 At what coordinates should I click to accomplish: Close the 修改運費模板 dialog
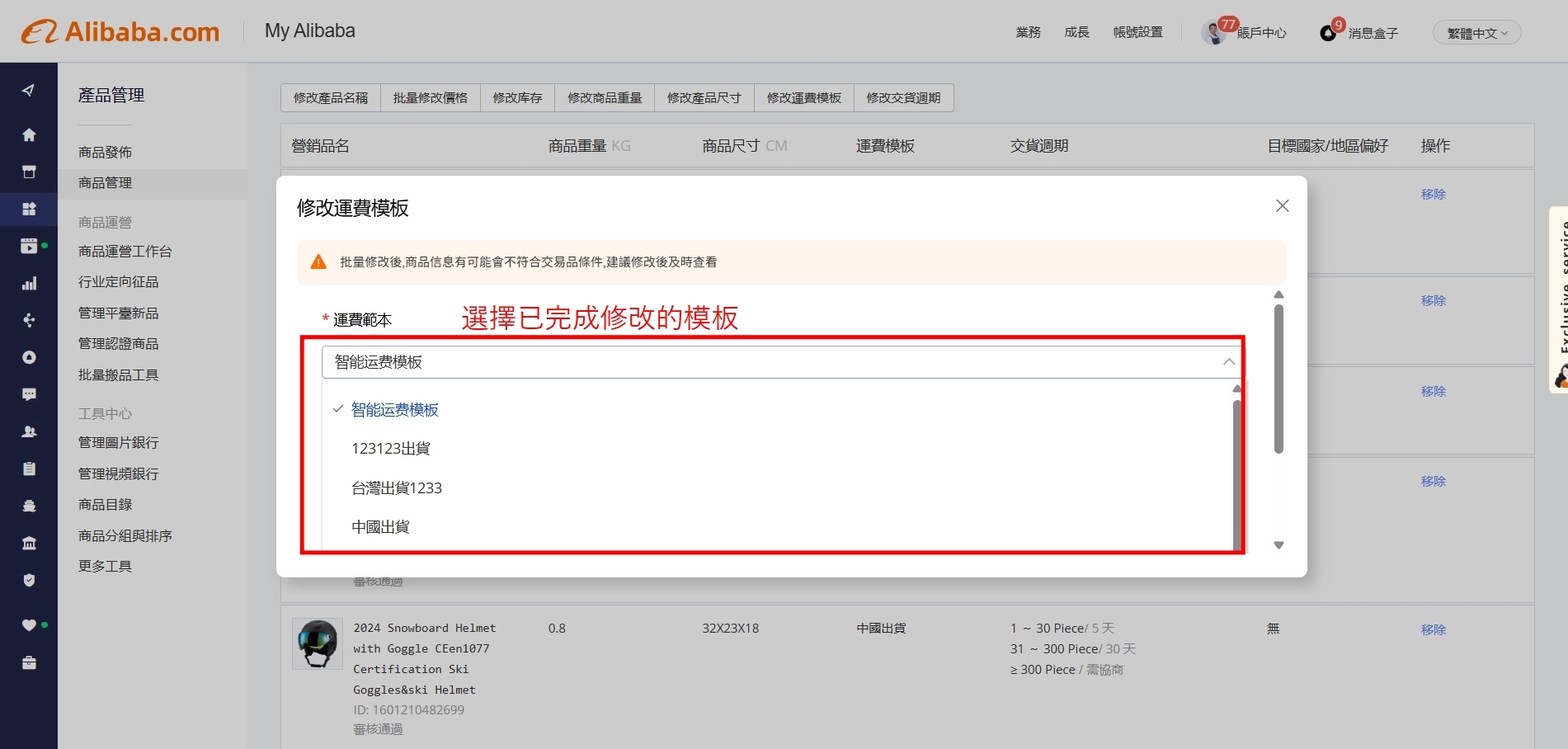(x=1282, y=205)
